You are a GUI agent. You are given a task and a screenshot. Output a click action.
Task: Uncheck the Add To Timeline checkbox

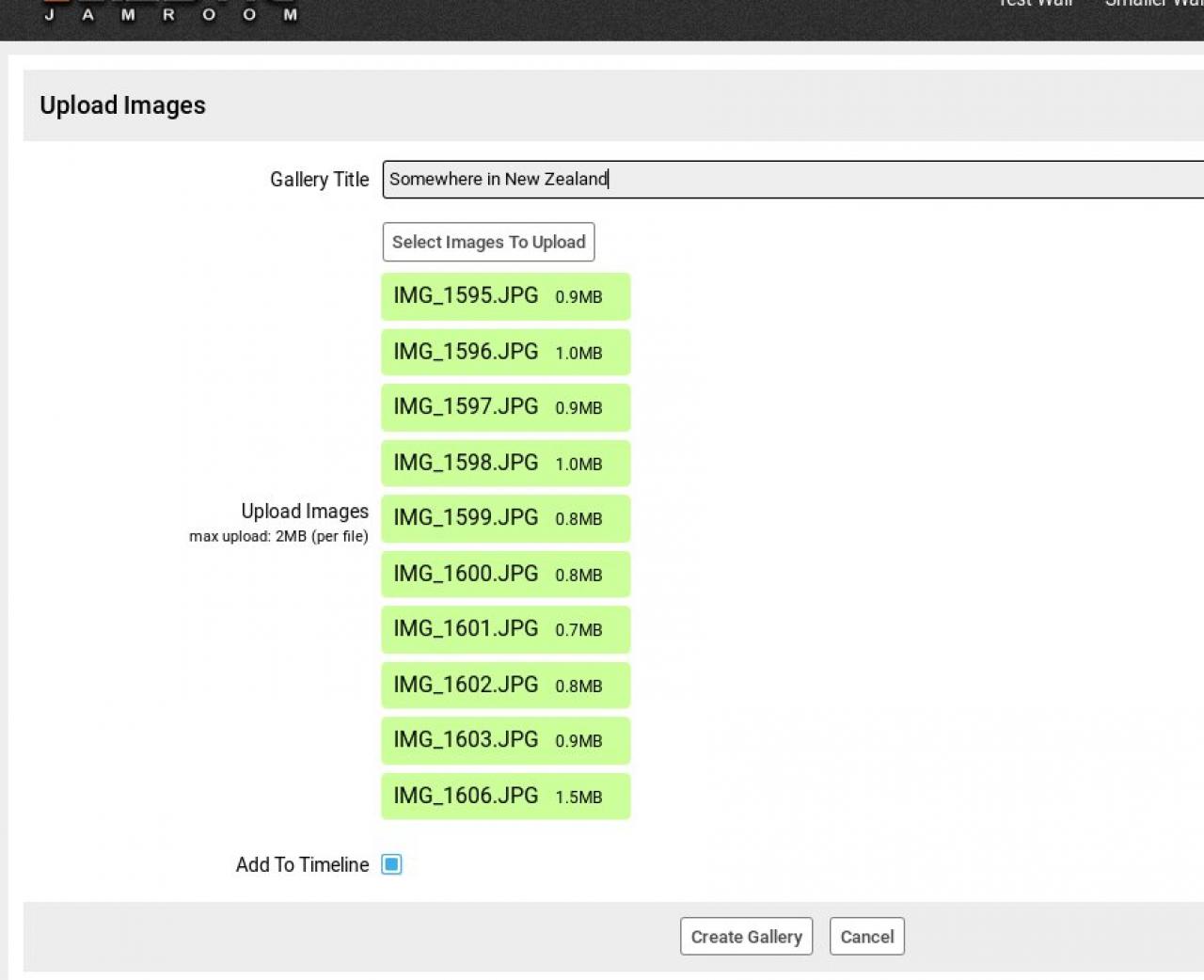click(391, 864)
